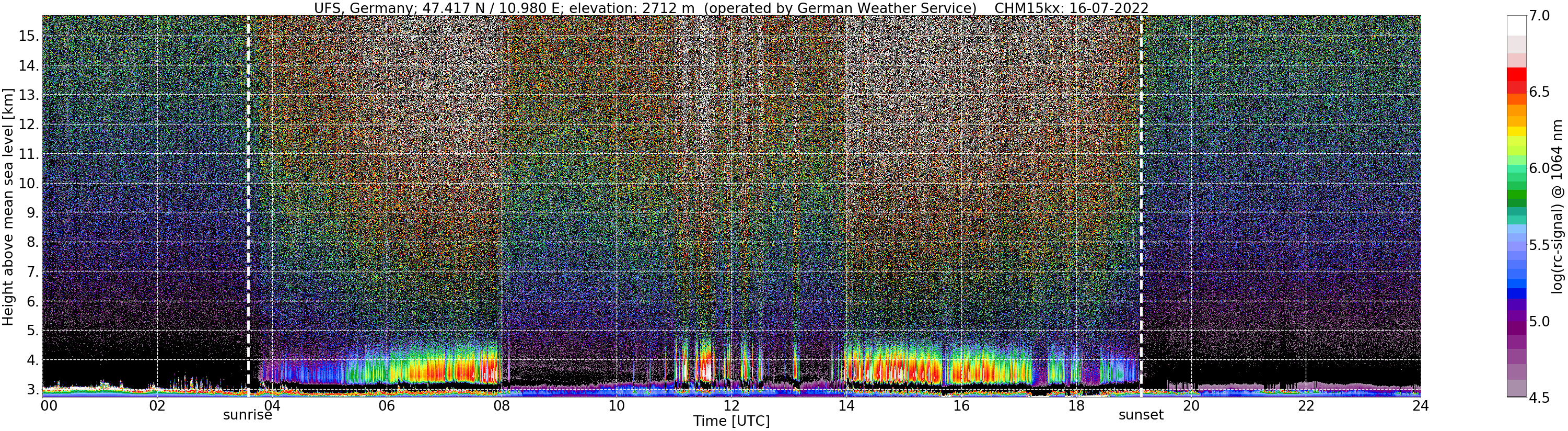This screenshot has height=431, width=1568.
Task: Click the 'Height above mean sea level [km]' label
Action: click(8, 206)
